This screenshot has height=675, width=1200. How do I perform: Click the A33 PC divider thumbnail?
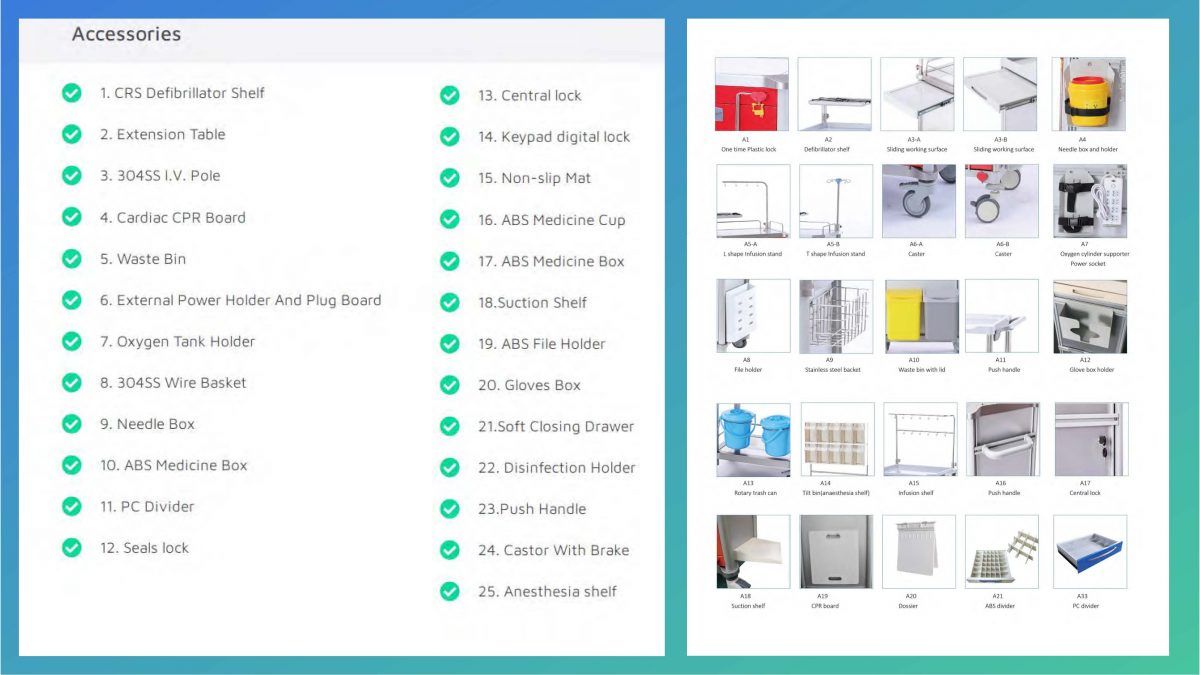1088,550
